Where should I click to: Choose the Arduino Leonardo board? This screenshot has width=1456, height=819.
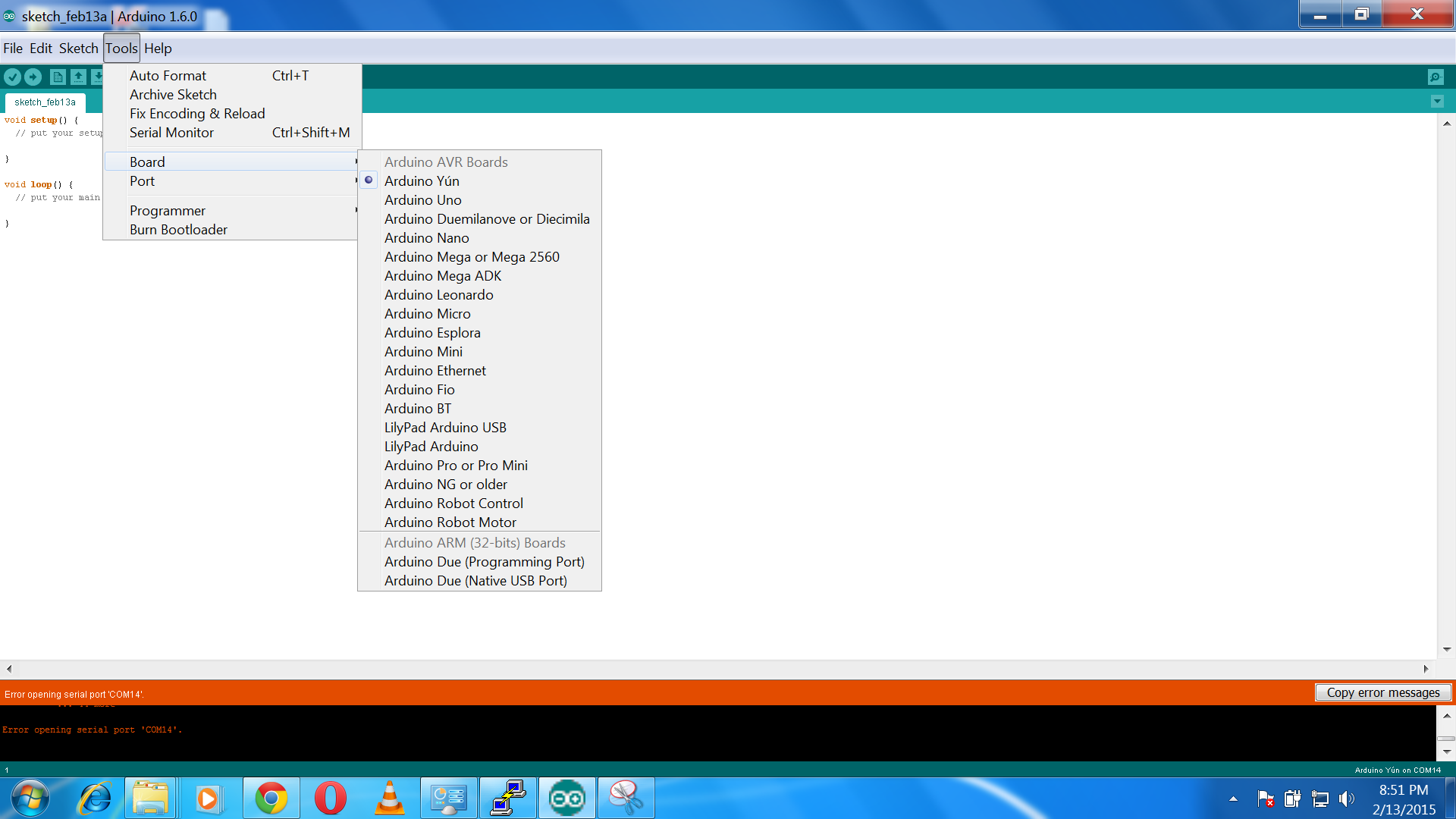tap(438, 295)
